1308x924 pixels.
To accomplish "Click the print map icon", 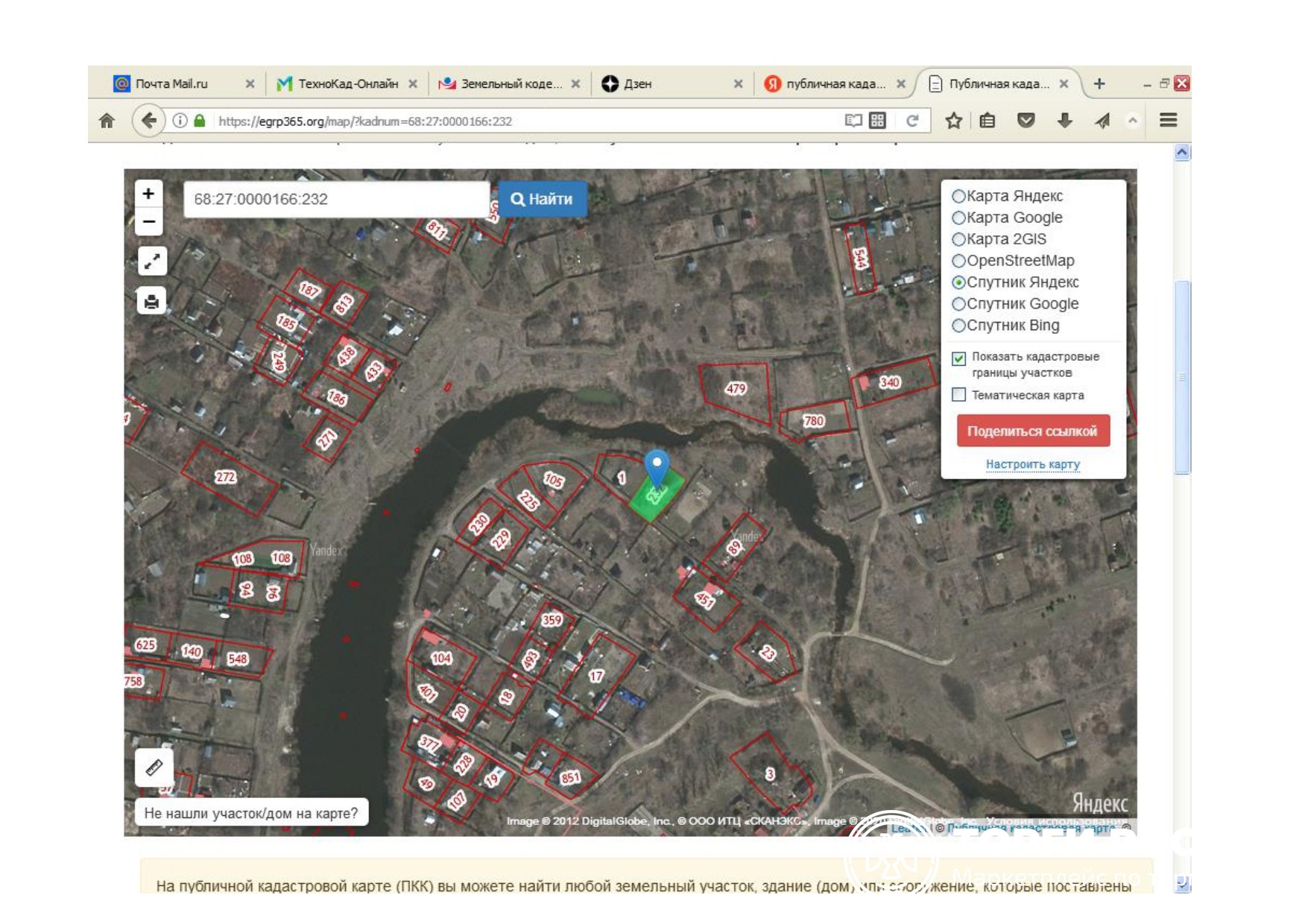I will (151, 301).
